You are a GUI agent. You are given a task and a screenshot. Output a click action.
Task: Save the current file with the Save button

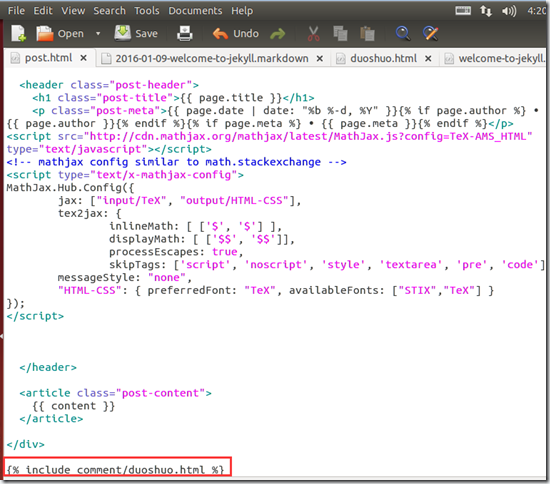point(136,33)
